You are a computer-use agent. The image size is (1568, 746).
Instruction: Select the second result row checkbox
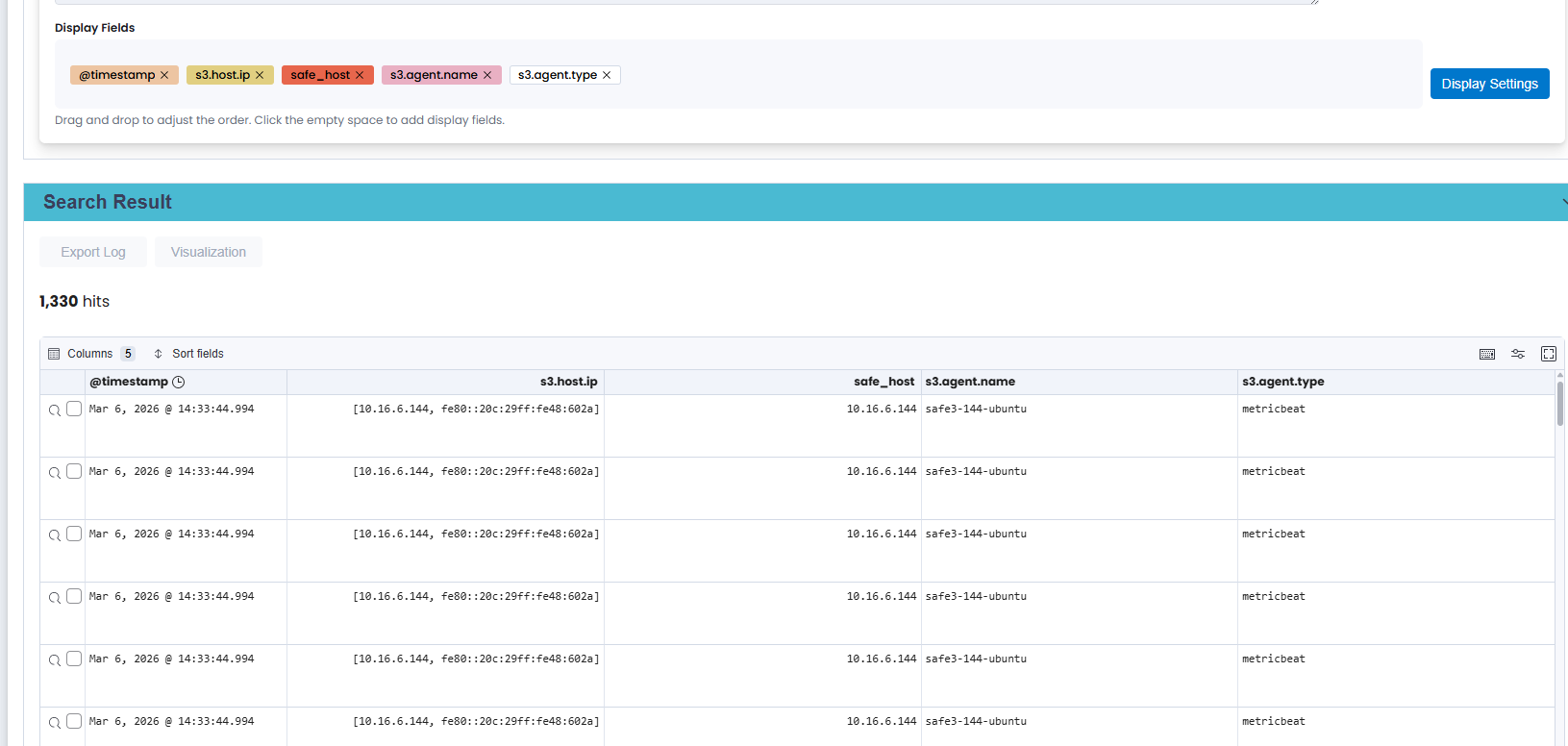click(74, 471)
